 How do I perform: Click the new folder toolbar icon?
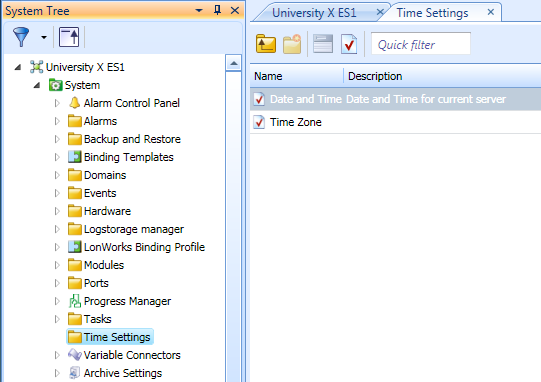[292, 44]
